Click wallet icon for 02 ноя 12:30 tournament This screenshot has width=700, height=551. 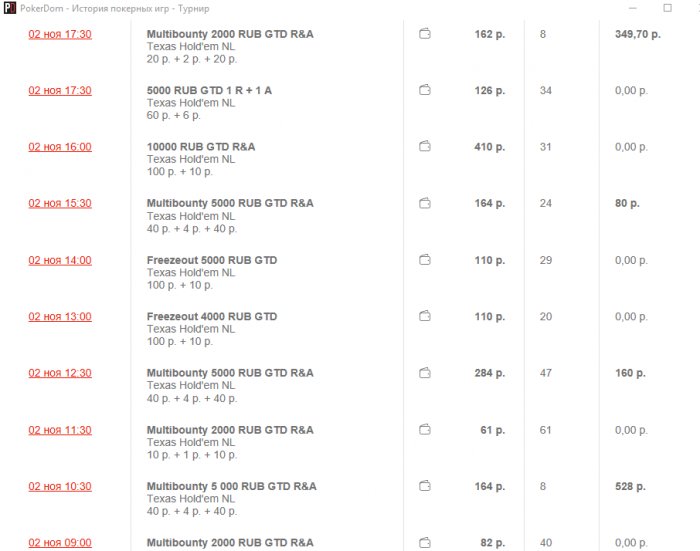[424, 373]
